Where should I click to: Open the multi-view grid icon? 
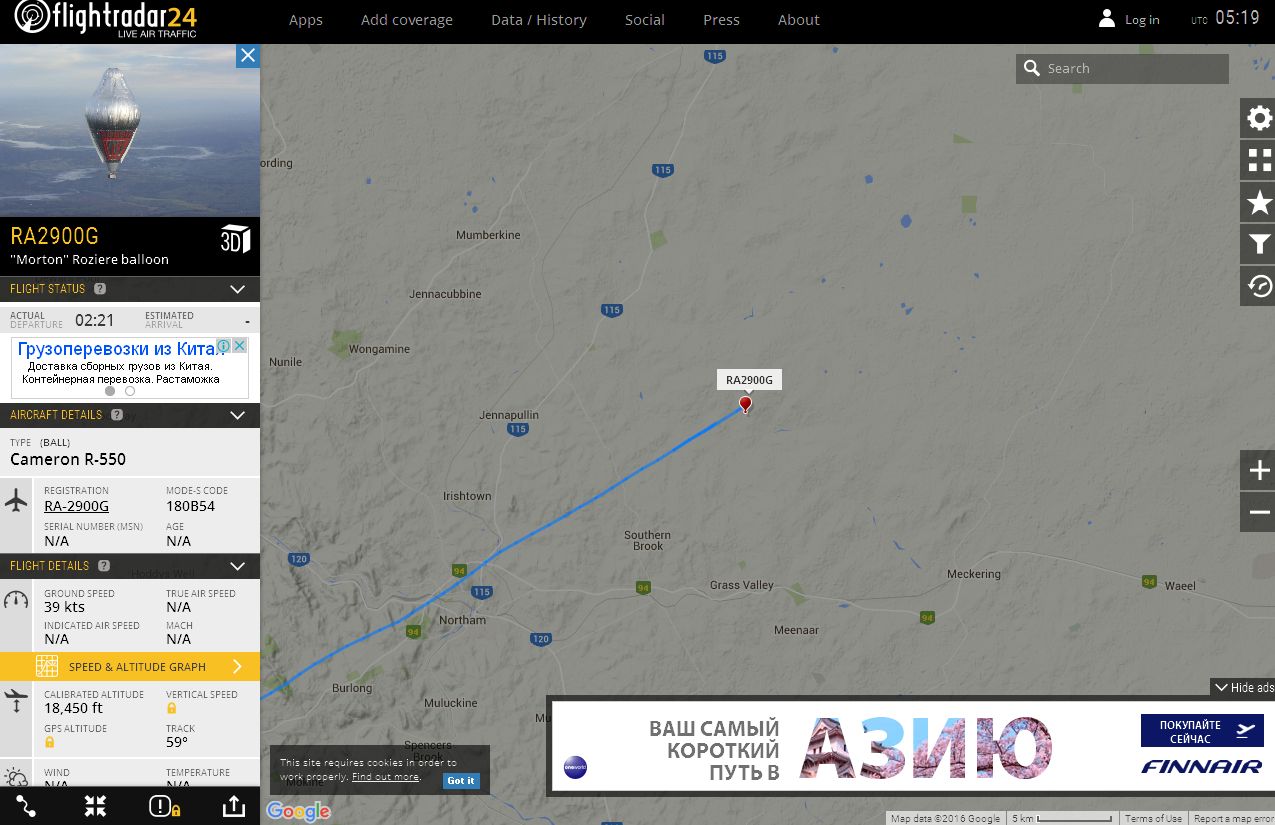(1259, 161)
